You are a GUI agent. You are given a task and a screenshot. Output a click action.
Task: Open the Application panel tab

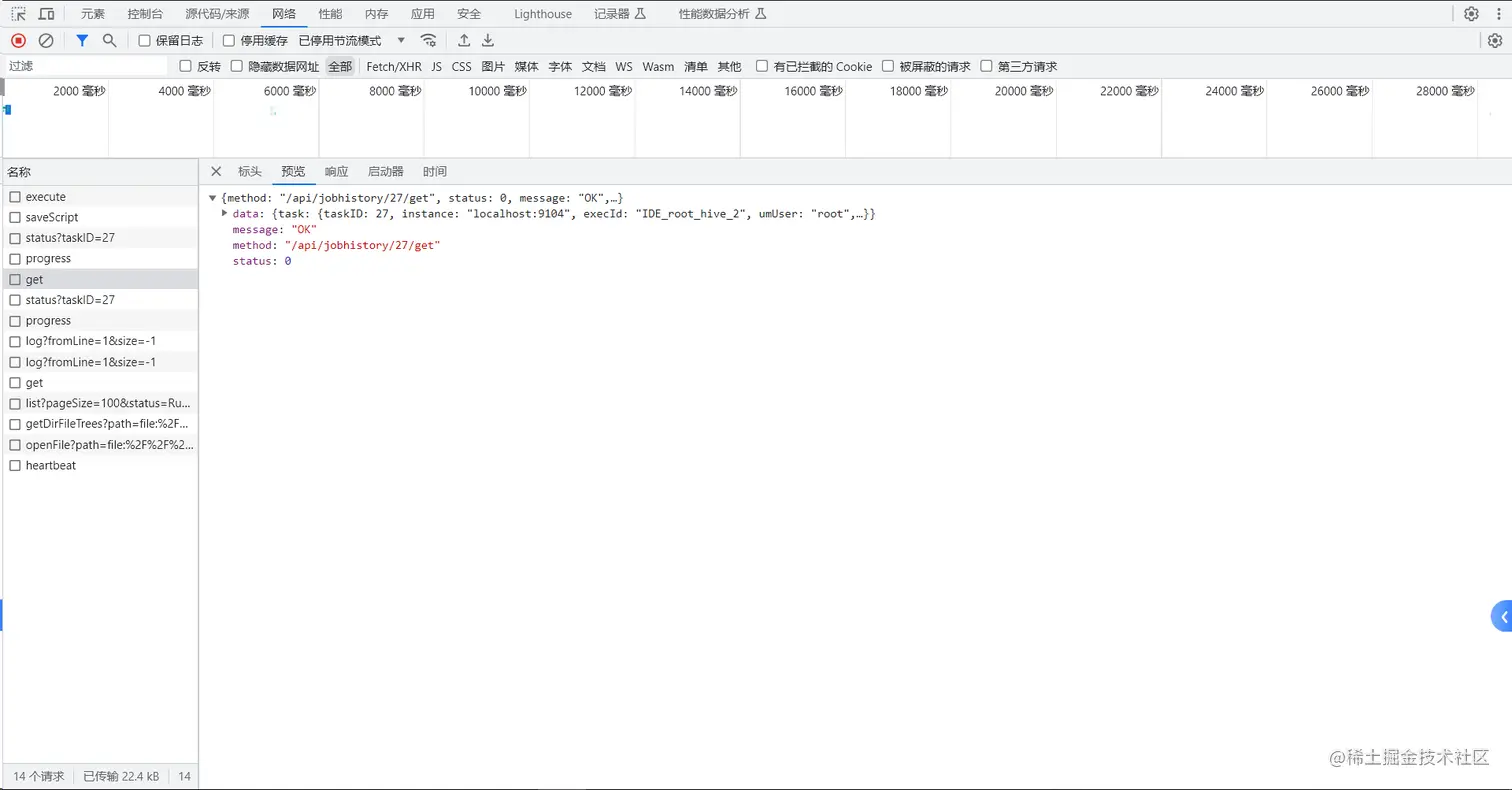[x=423, y=14]
